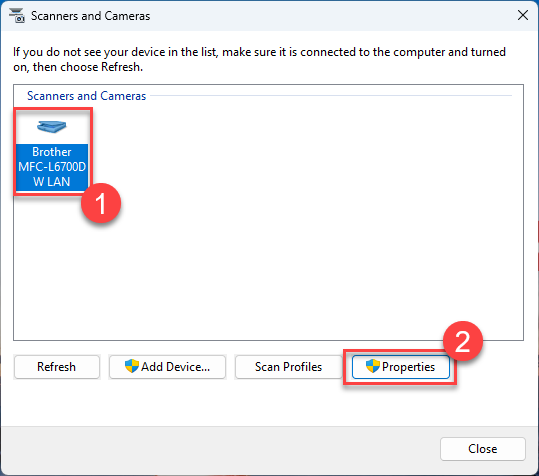
Task: Click the gray footer strip of the dialog
Action: click(220, 450)
